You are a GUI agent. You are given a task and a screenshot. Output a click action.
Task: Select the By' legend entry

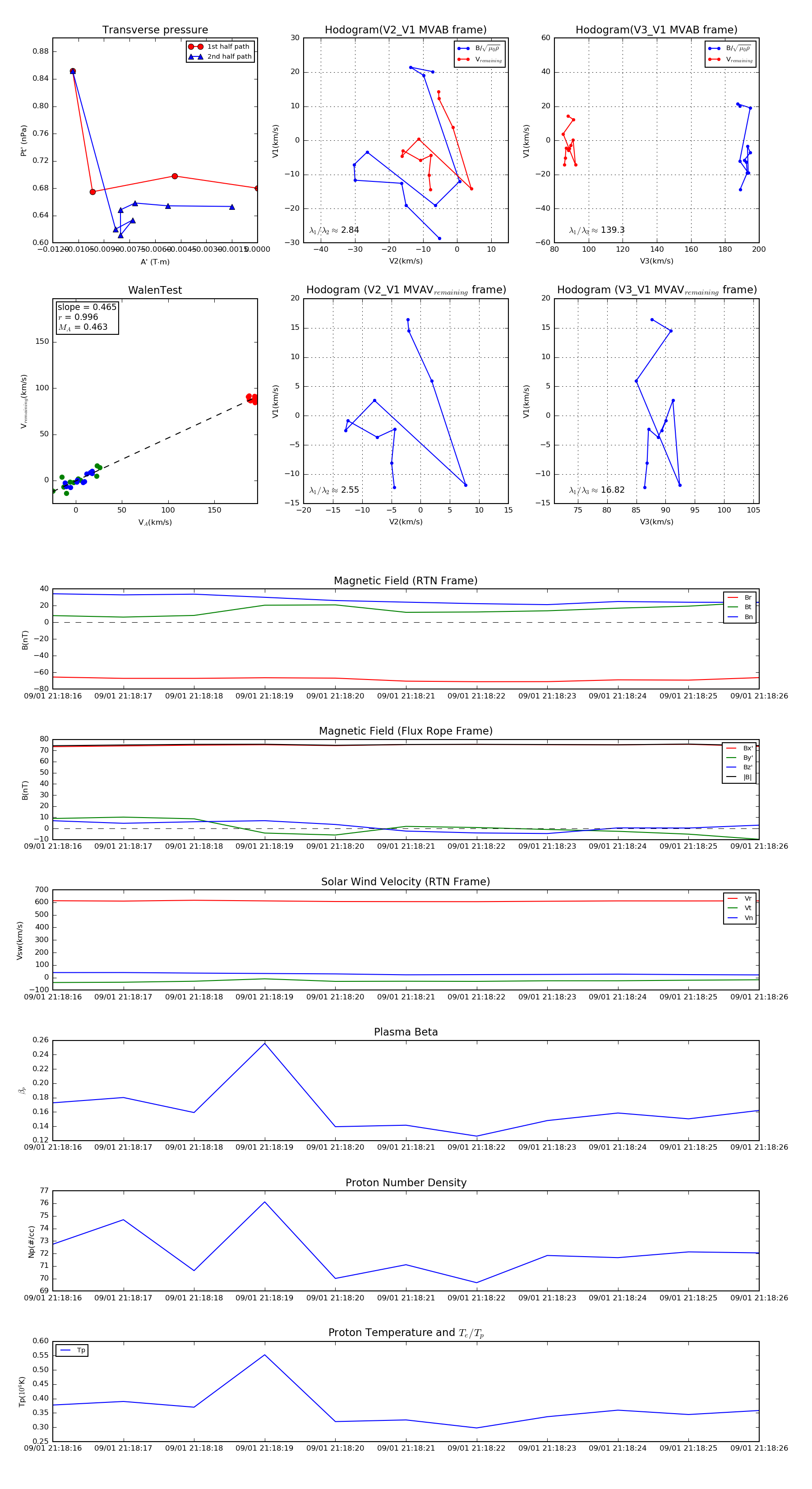point(739,758)
